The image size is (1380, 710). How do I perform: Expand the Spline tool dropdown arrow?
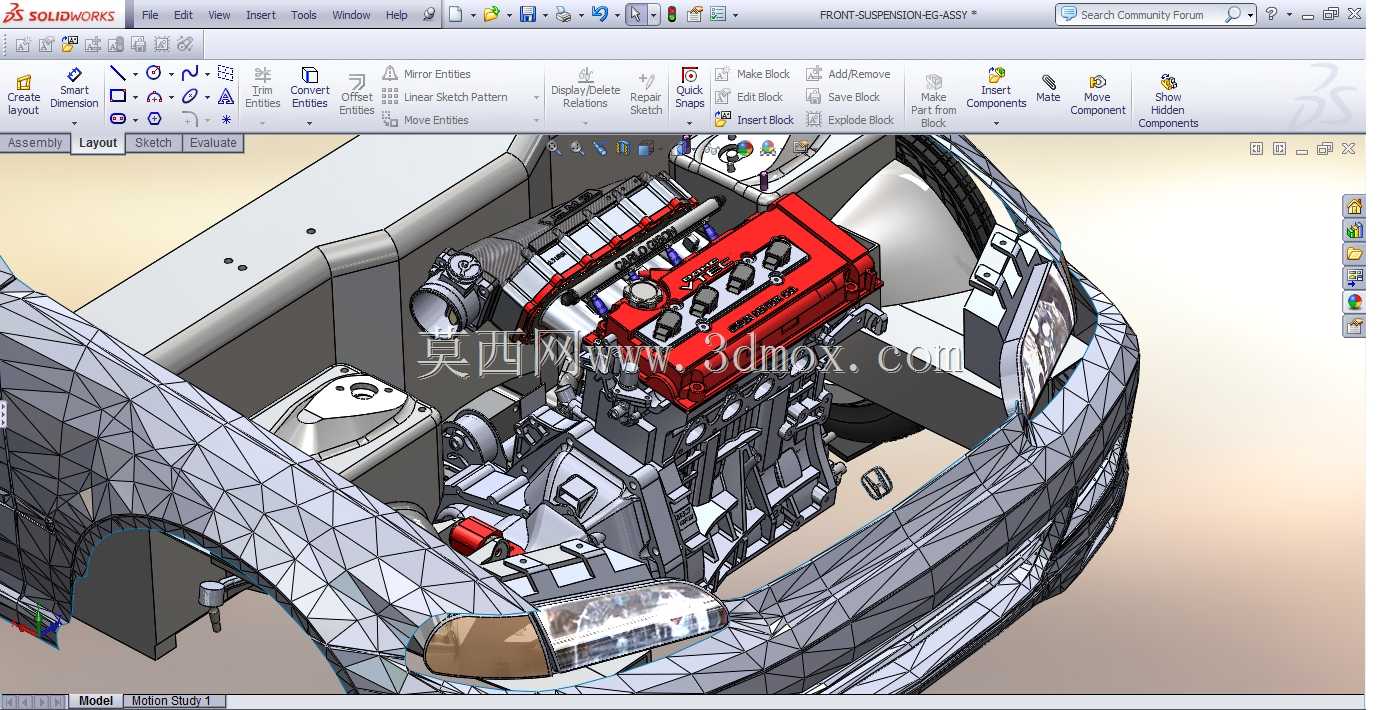[x=207, y=74]
